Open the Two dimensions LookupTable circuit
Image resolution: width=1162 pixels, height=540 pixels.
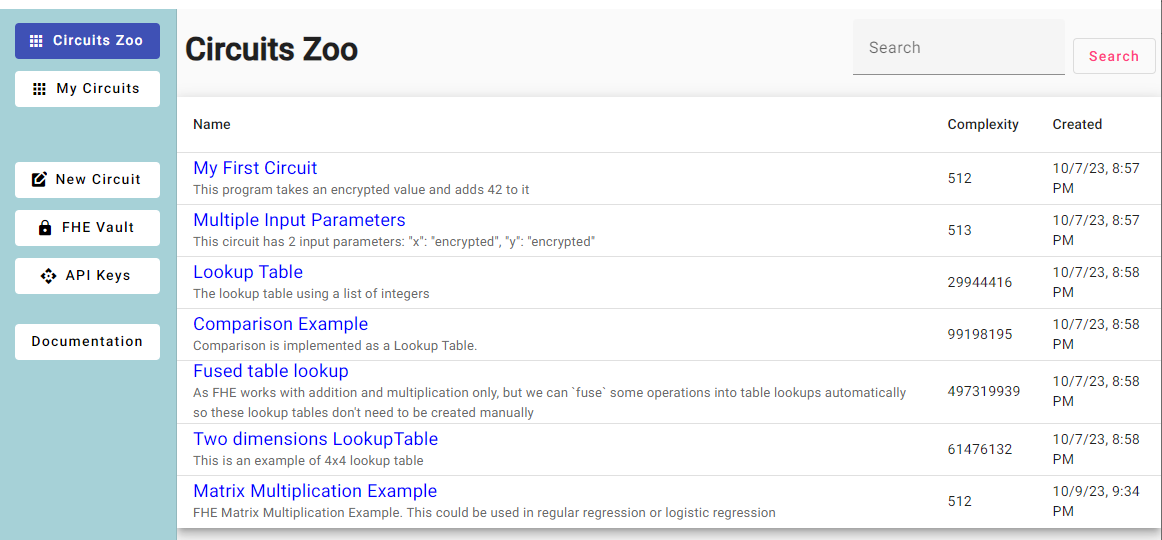[315, 439]
